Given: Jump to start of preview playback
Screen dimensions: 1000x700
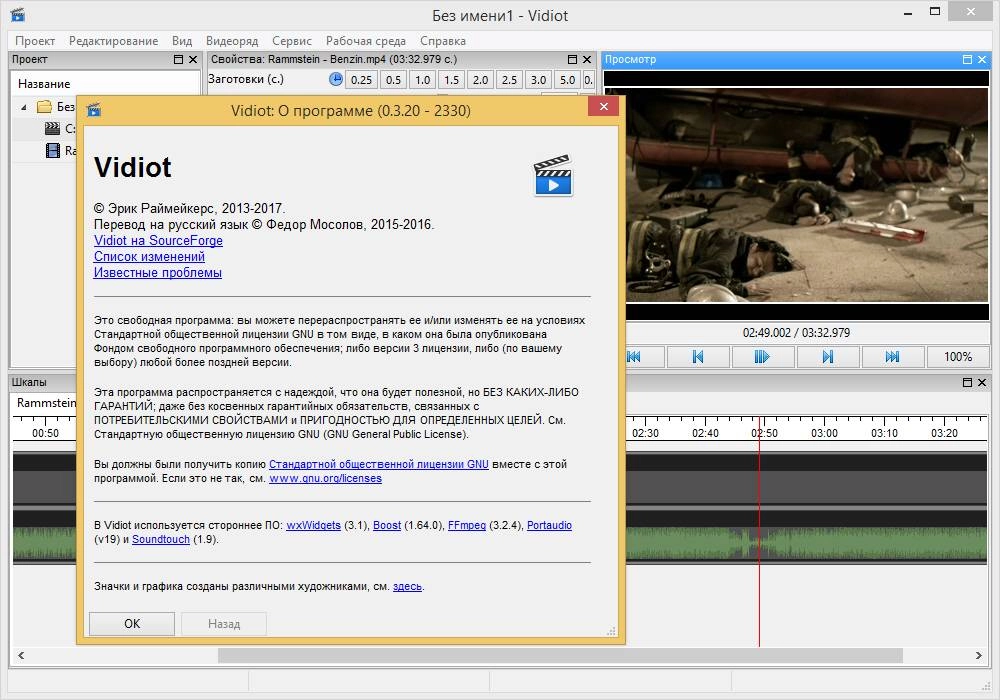Looking at the screenshot, I should tap(633, 357).
